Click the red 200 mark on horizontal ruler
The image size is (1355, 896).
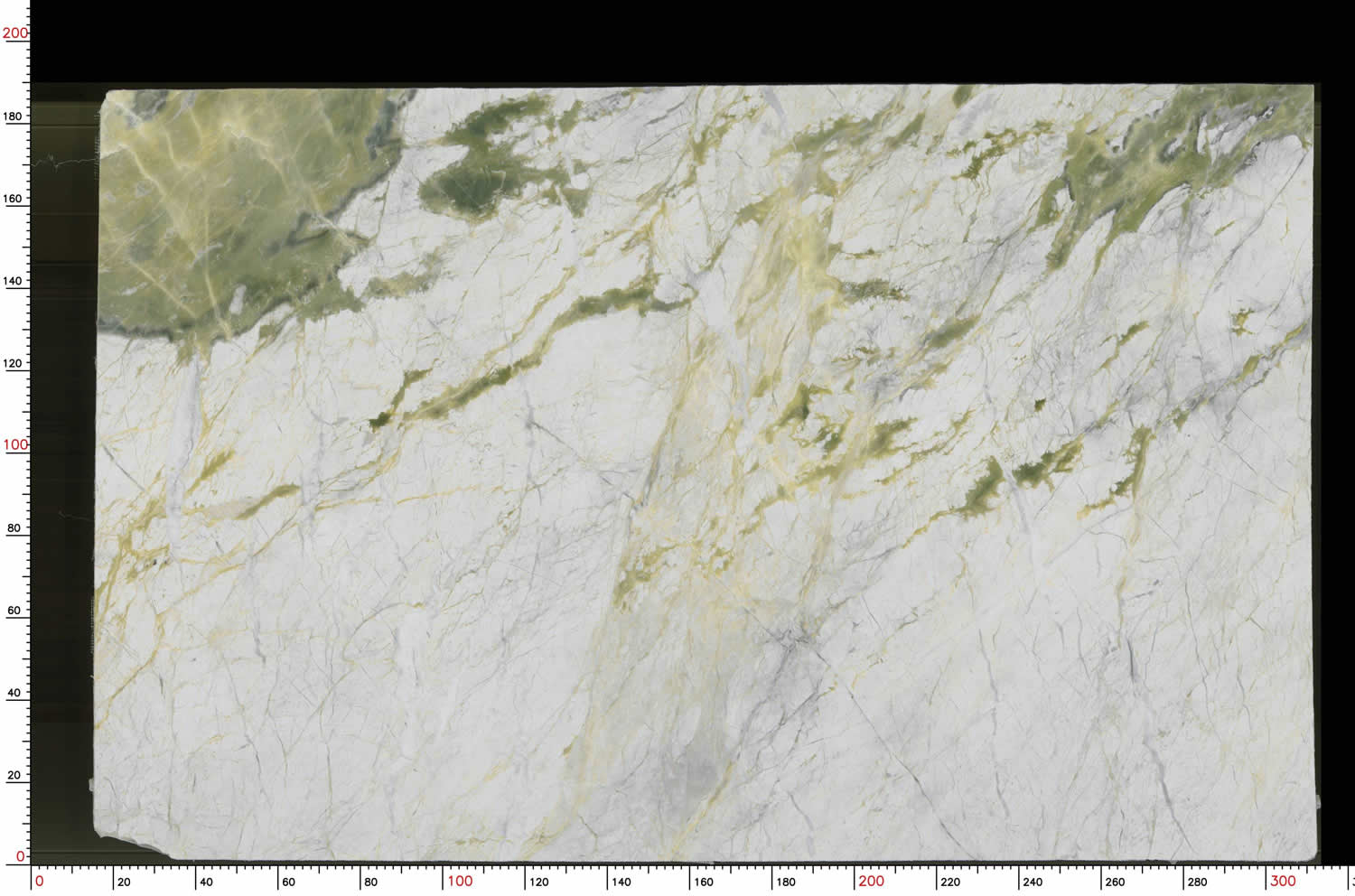tap(871, 881)
